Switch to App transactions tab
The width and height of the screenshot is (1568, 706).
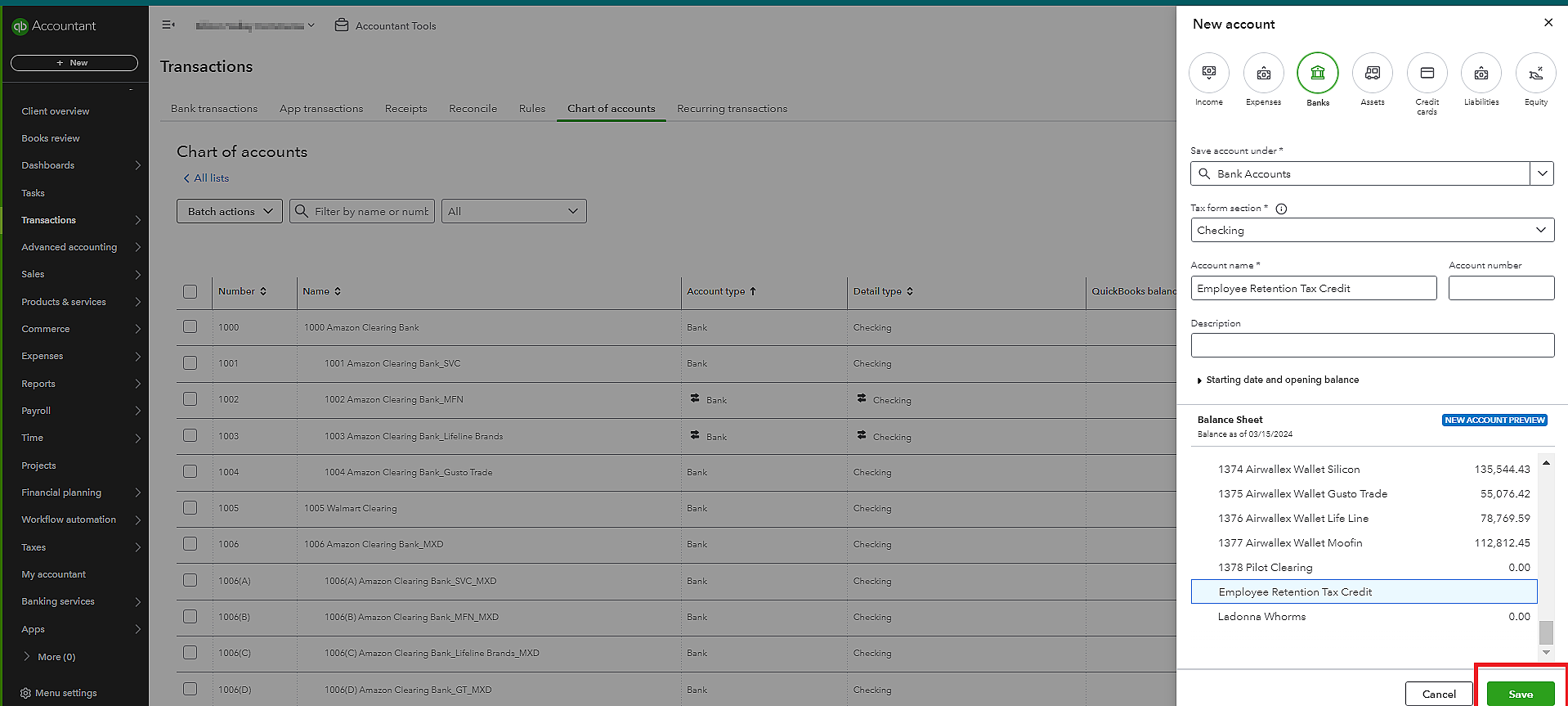pyautogui.click(x=321, y=109)
